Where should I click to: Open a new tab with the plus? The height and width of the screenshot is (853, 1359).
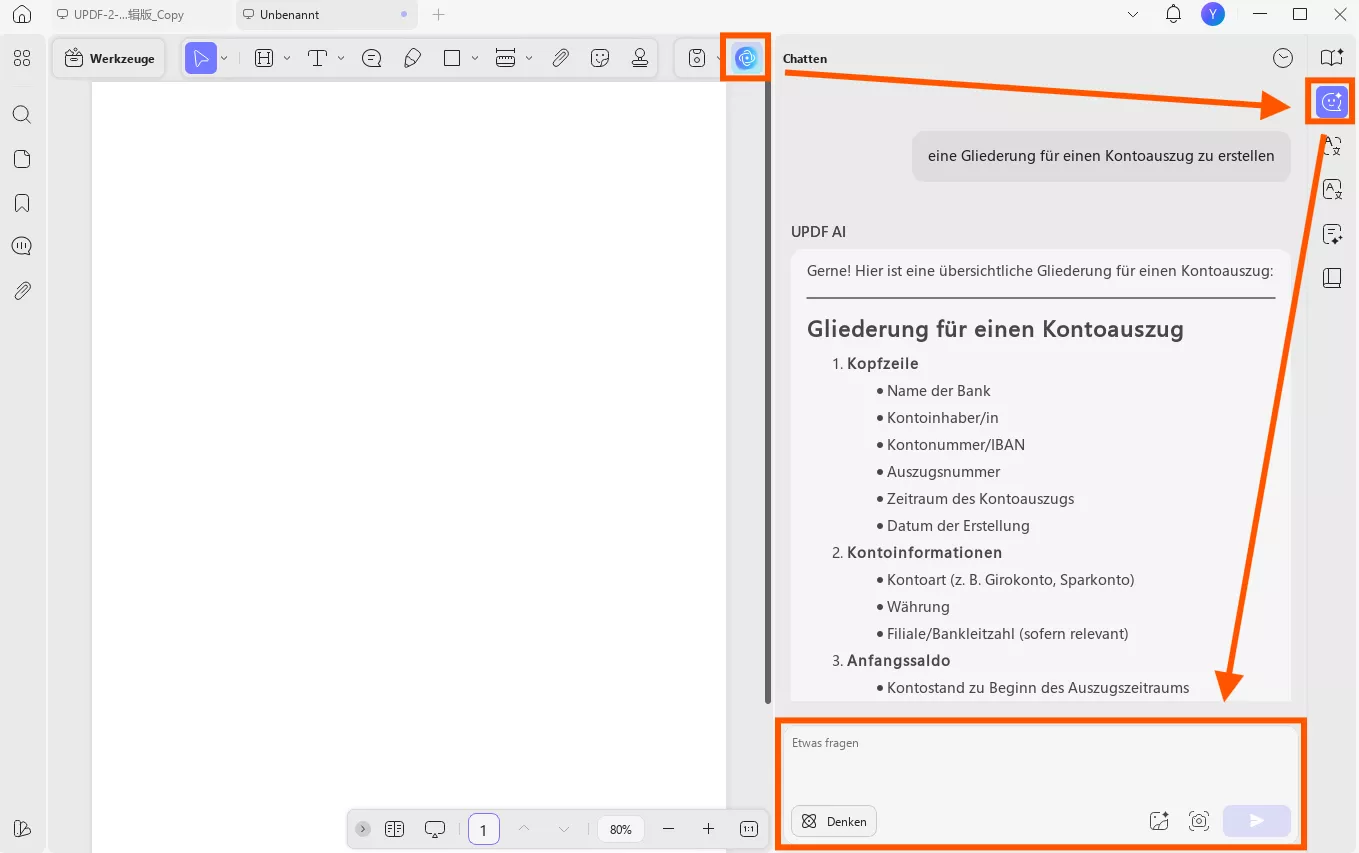point(438,15)
